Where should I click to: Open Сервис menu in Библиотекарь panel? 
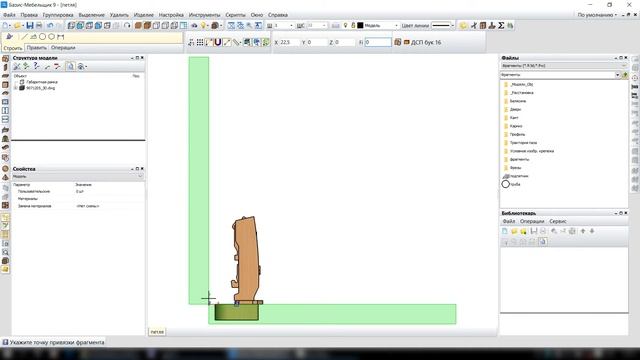point(558,221)
